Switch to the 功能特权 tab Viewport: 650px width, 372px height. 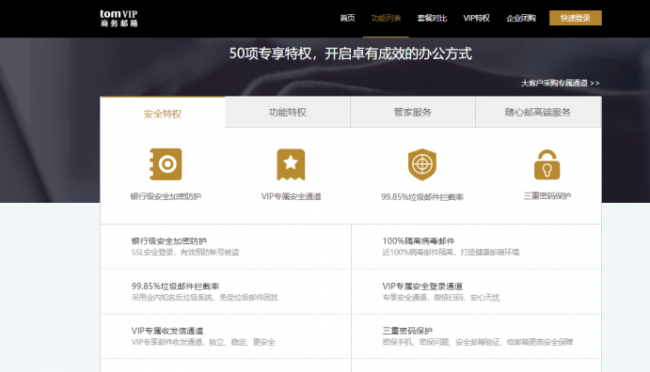pos(288,112)
